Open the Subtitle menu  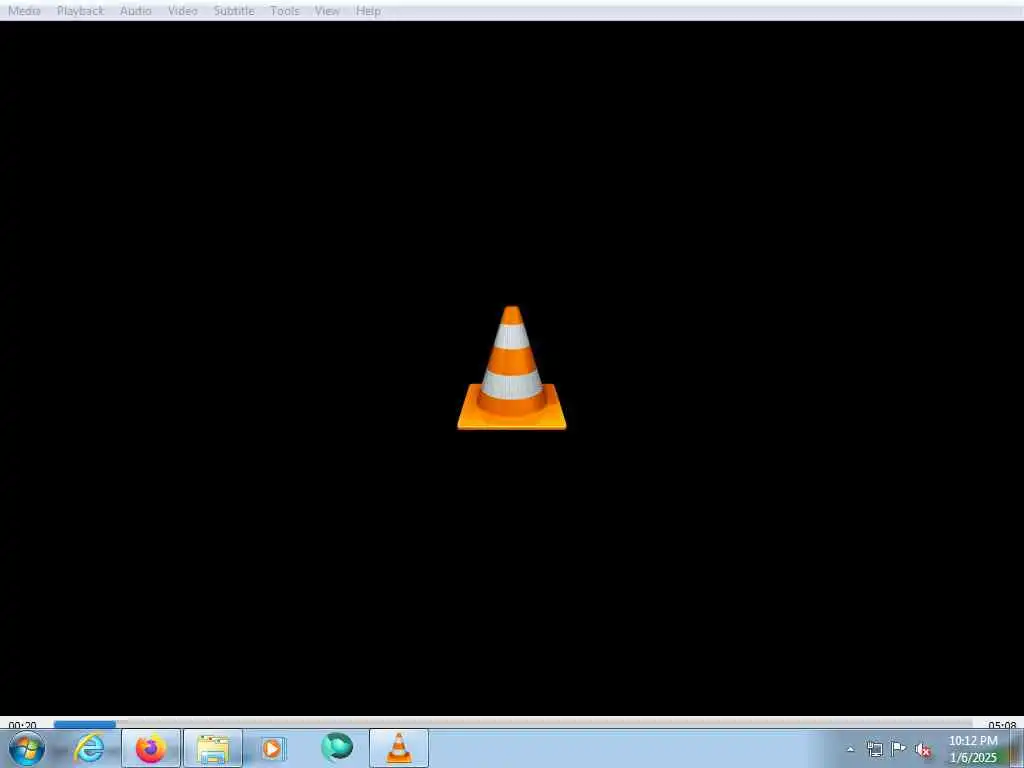(234, 11)
